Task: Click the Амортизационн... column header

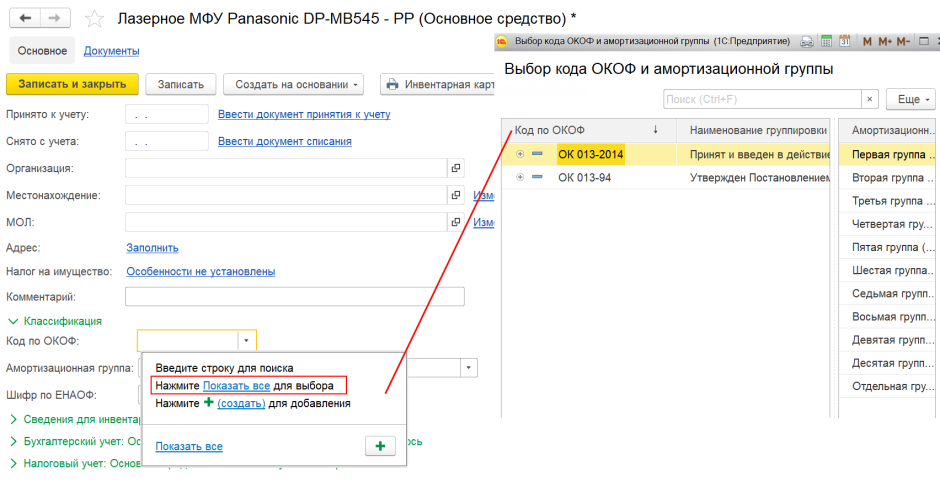Action: coord(888,130)
